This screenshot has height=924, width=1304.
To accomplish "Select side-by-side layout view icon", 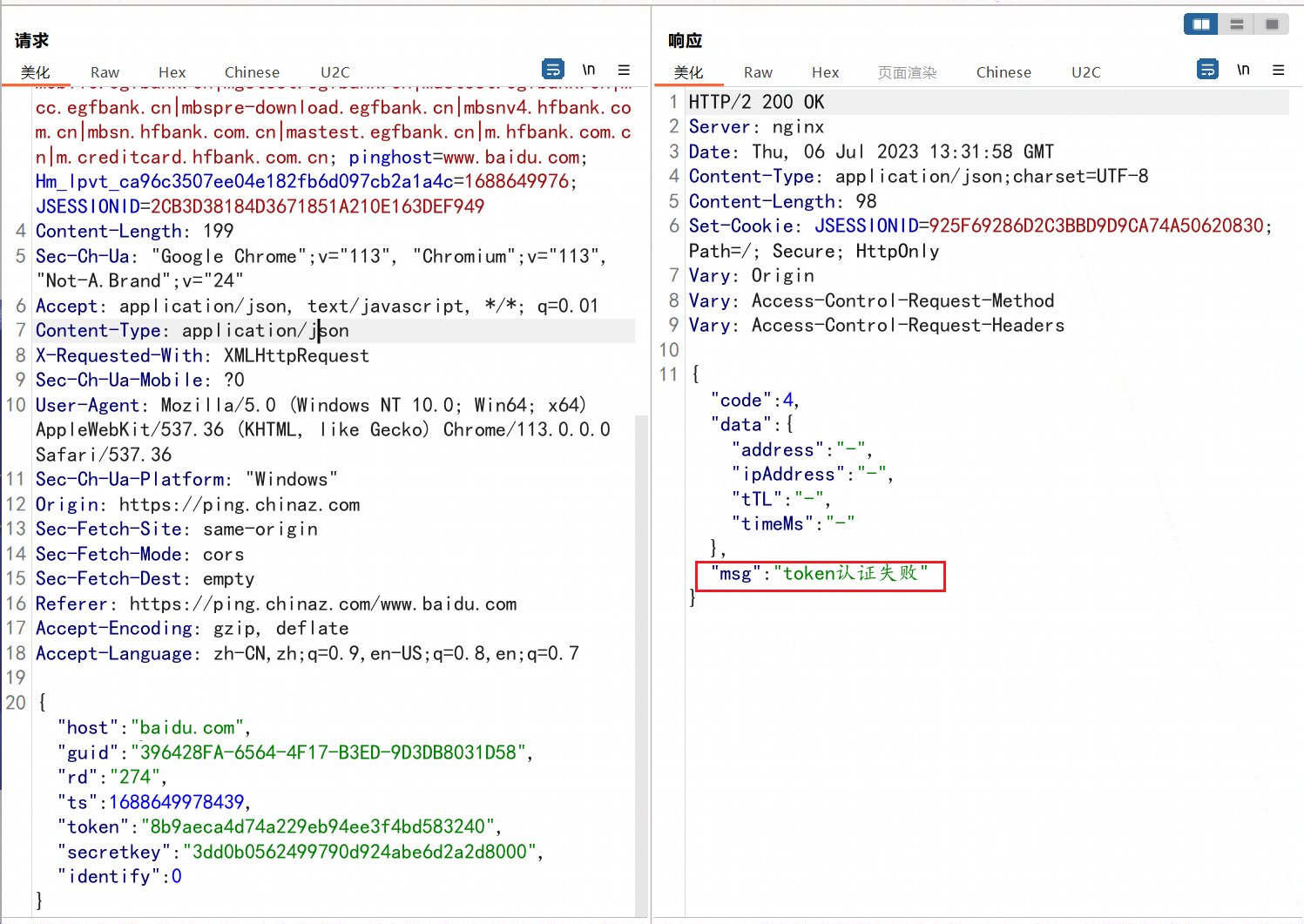I will (x=1201, y=24).
